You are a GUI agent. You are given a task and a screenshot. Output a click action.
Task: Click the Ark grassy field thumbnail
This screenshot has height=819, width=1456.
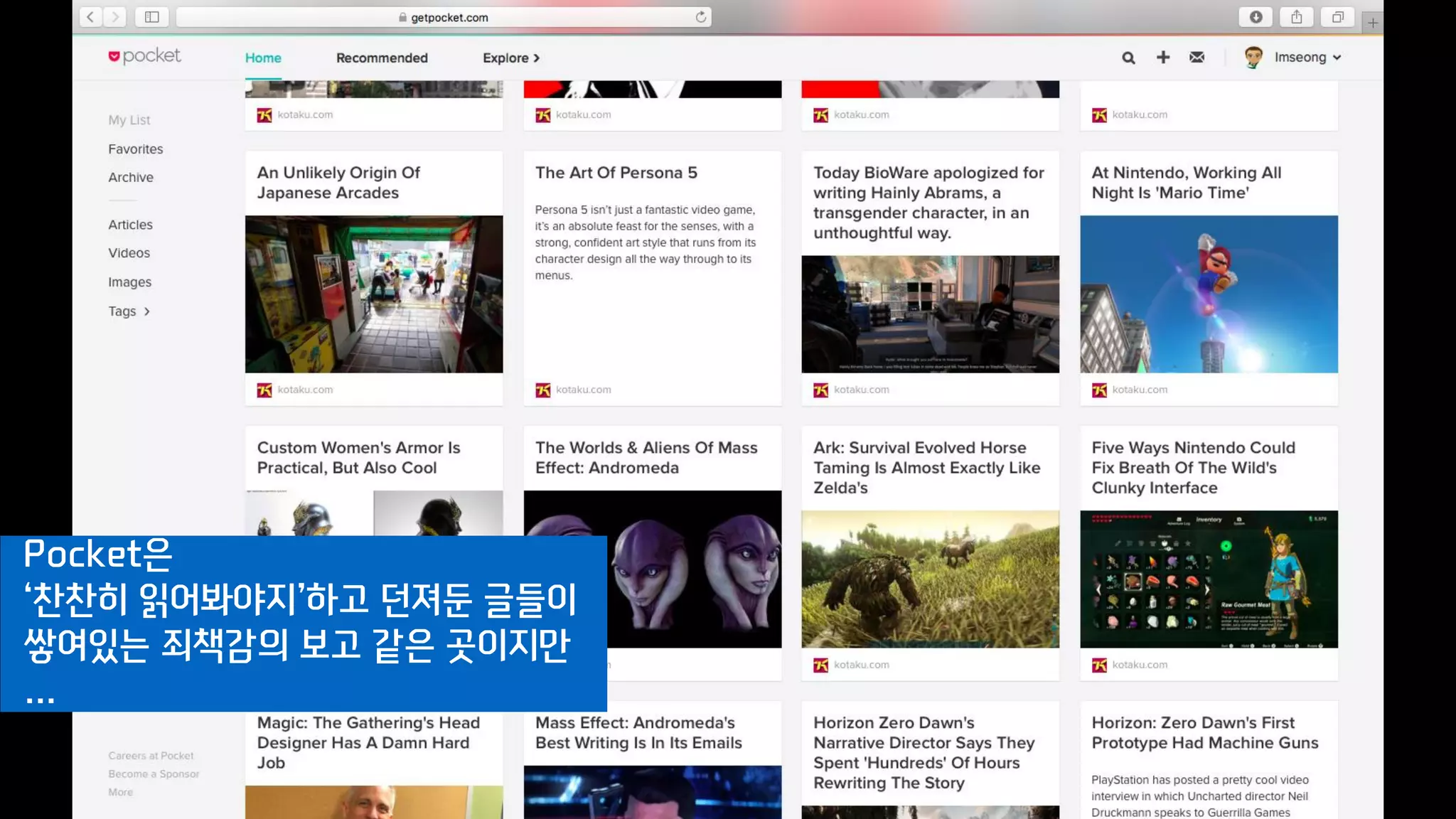click(930, 579)
